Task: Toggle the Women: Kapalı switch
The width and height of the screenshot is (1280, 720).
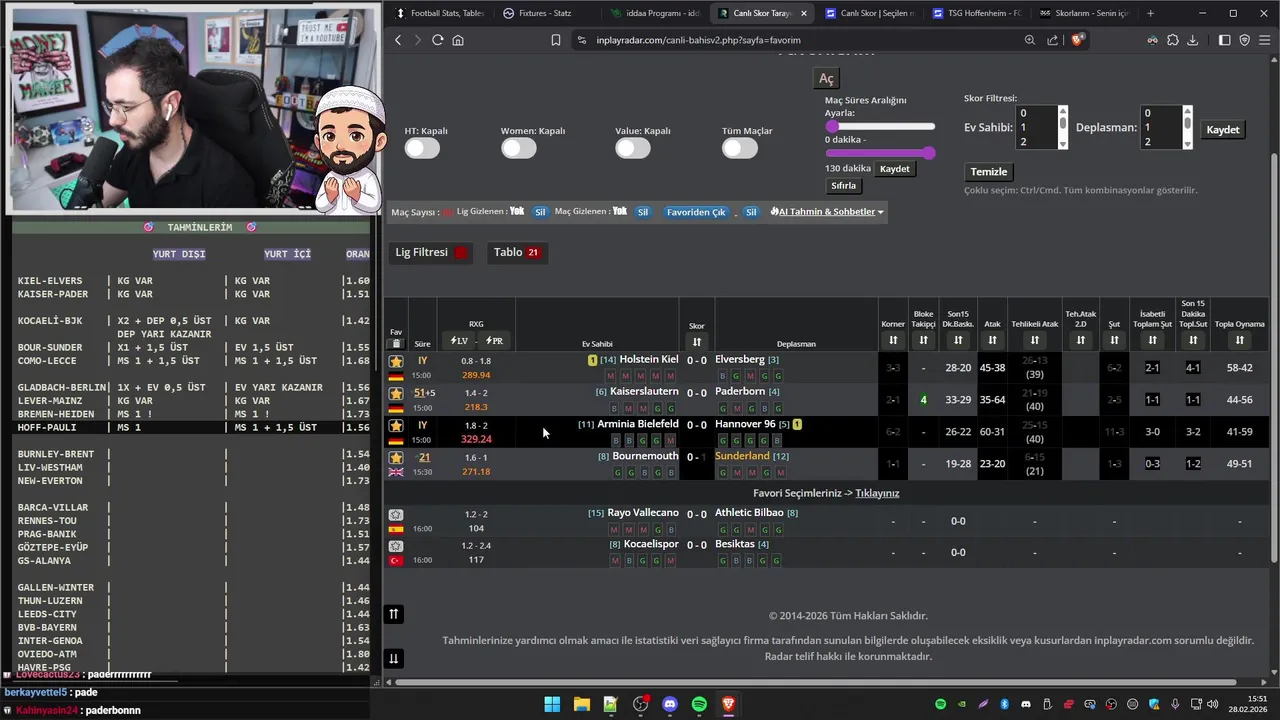Action: click(519, 148)
